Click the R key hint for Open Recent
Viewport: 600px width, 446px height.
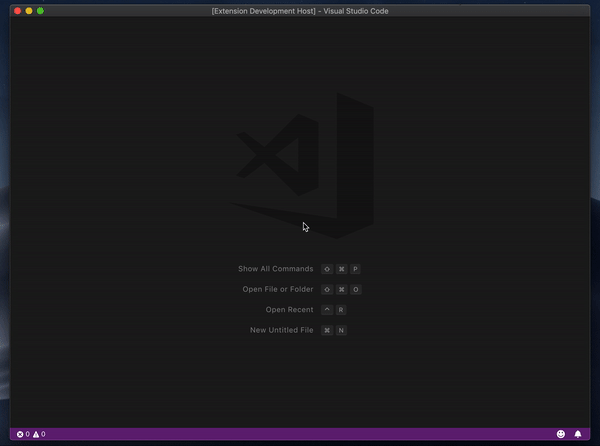click(341, 310)
